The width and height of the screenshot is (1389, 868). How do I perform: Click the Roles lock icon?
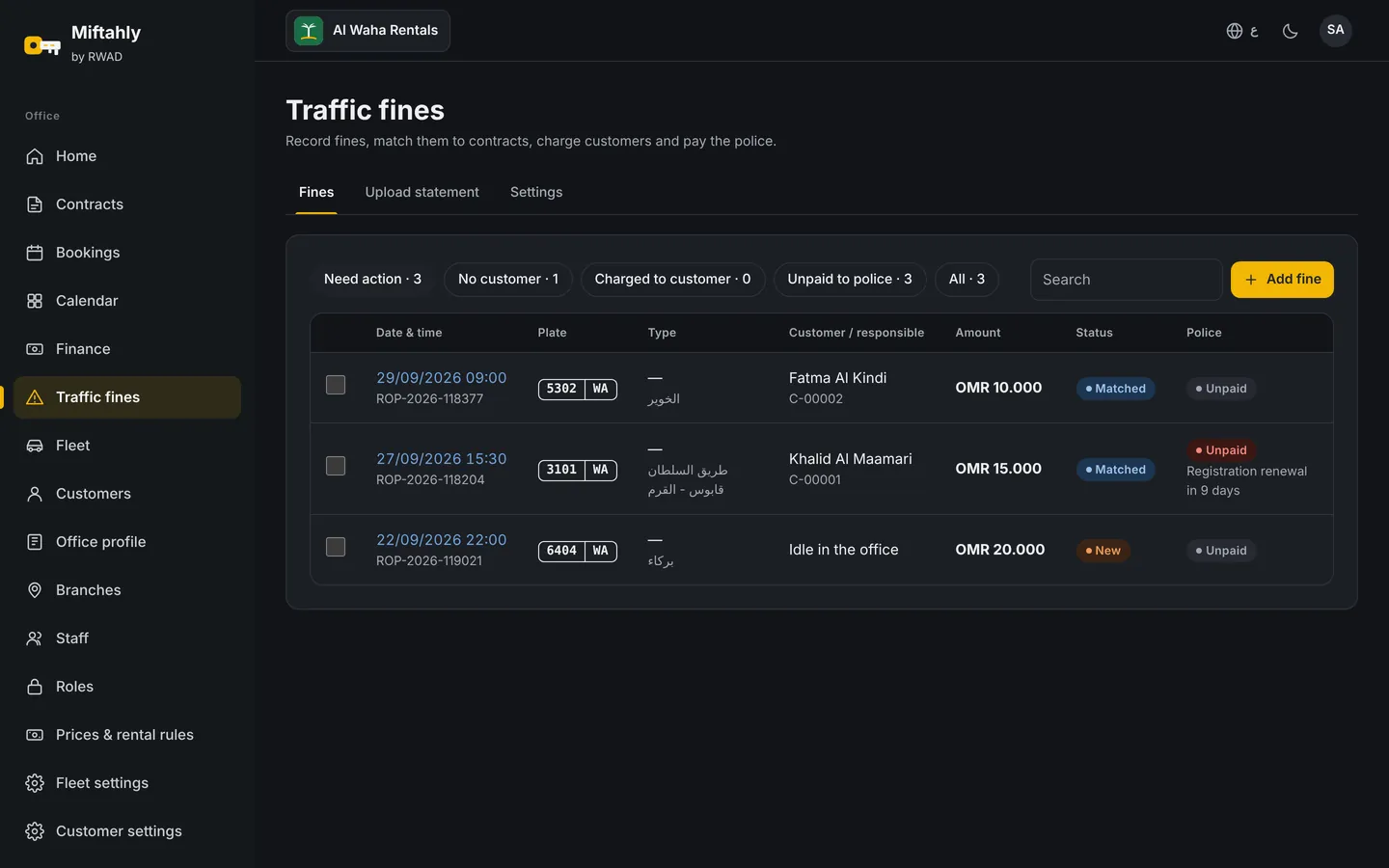[x=35, y=687]
